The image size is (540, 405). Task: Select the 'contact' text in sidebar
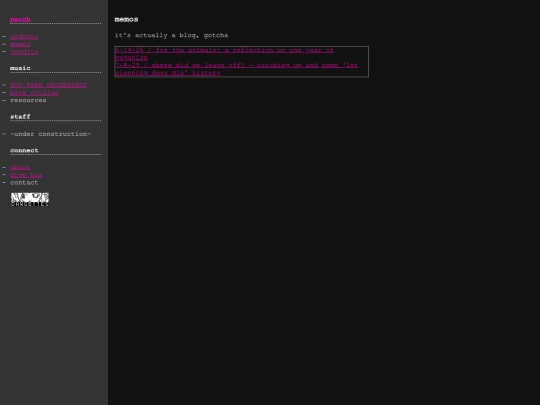tap(24, 183)
